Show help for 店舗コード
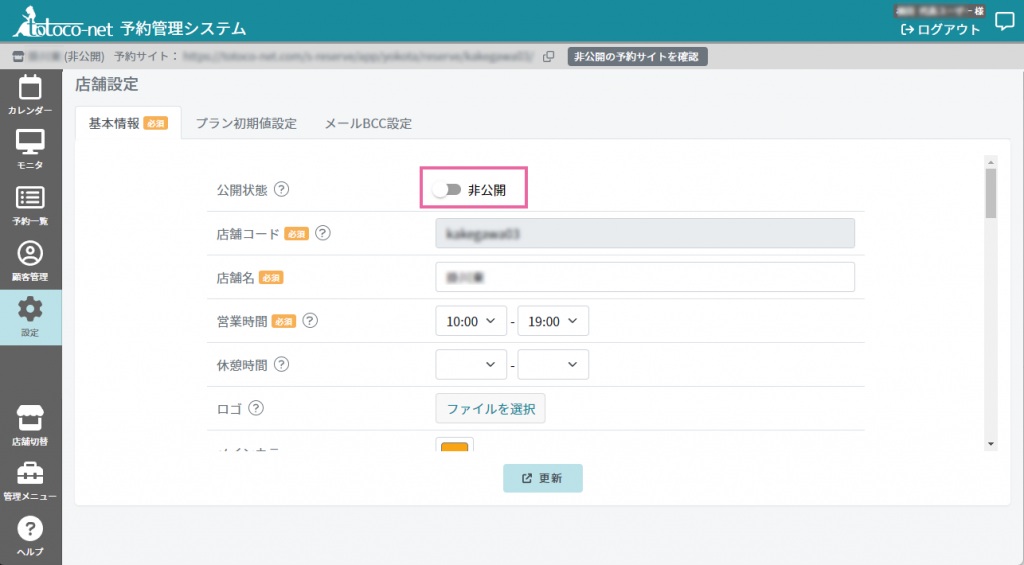Screen dimensions: 1024x565 click(x=323, y=233)
